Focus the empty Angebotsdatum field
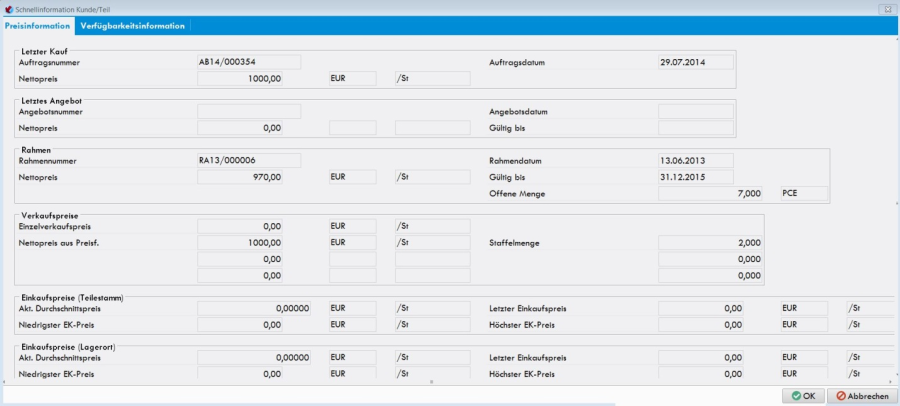 695,112
